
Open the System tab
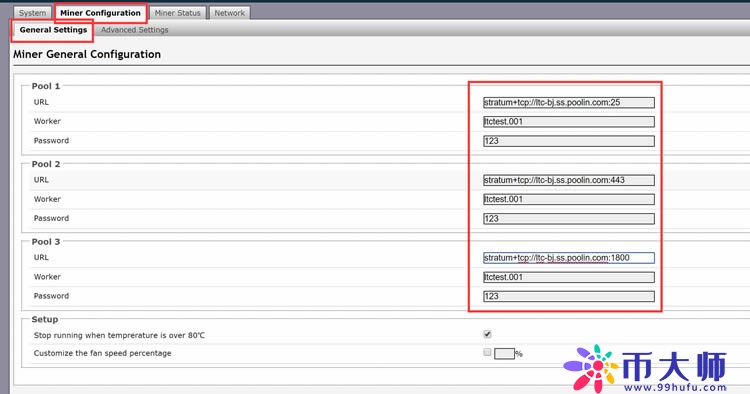(x=32, y=13)
